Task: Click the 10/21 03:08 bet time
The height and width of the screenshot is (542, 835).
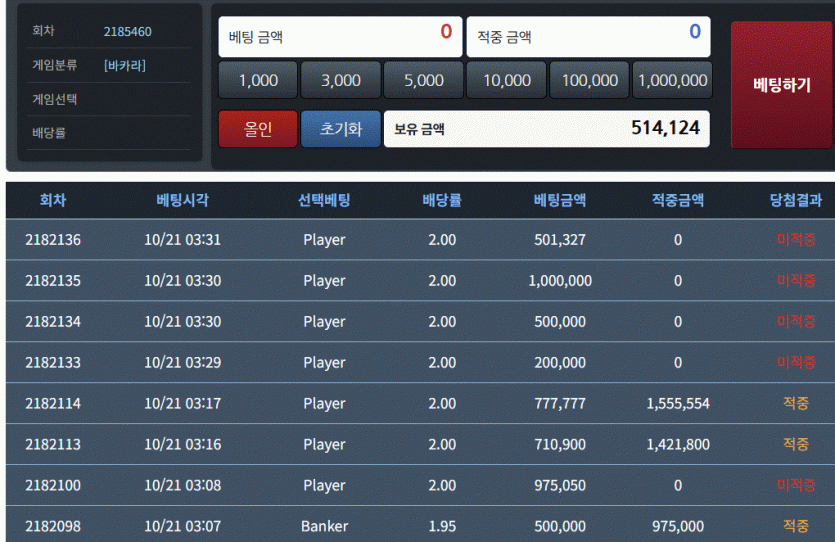Action: (x=182, y=486)
